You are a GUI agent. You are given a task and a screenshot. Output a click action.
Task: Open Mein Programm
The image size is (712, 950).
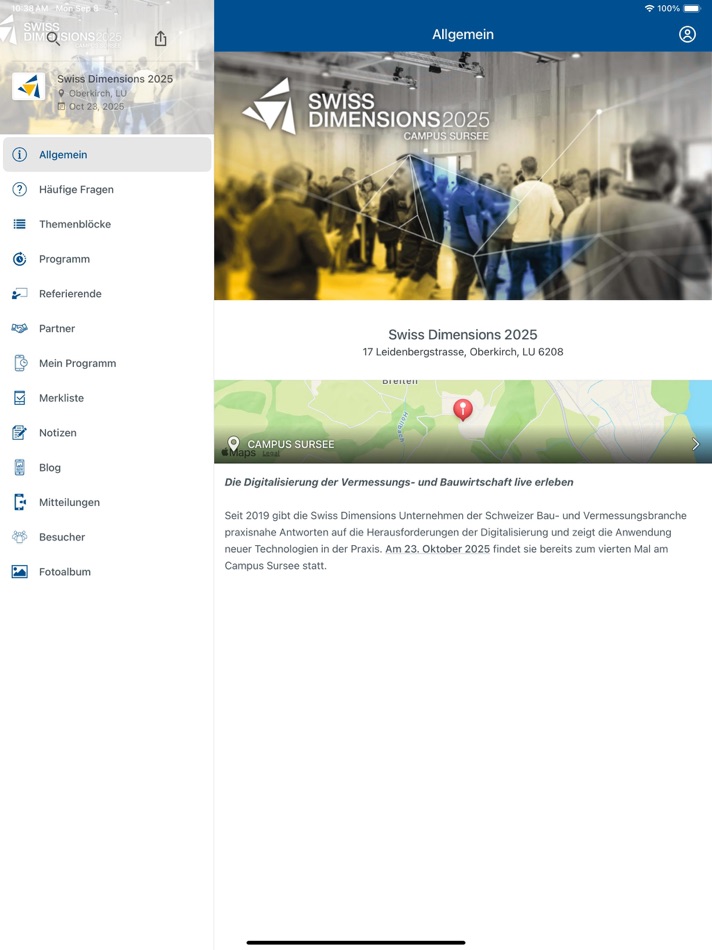pyautogui.click(x=107, y=363)
